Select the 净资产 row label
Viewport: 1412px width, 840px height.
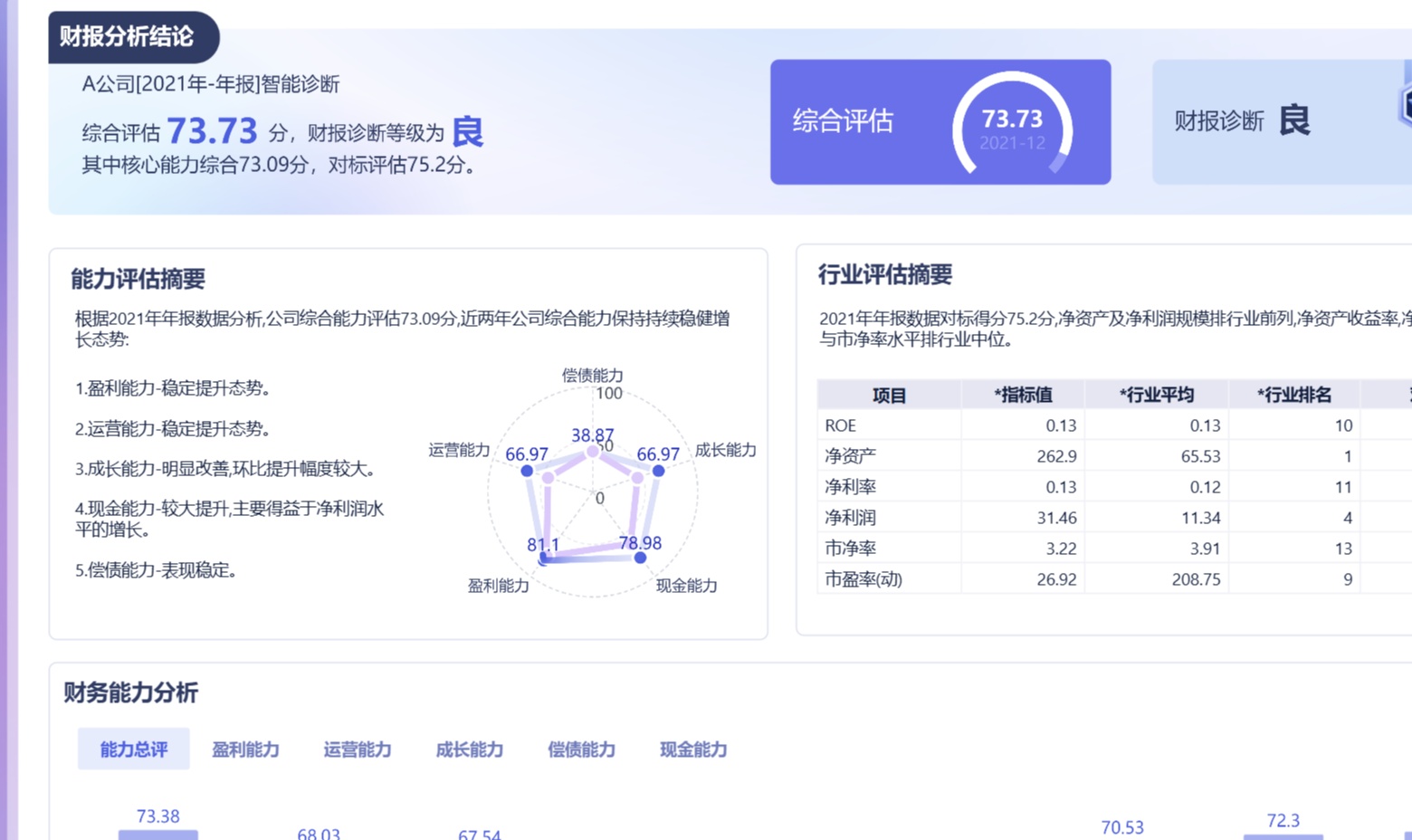coord(850,456)
